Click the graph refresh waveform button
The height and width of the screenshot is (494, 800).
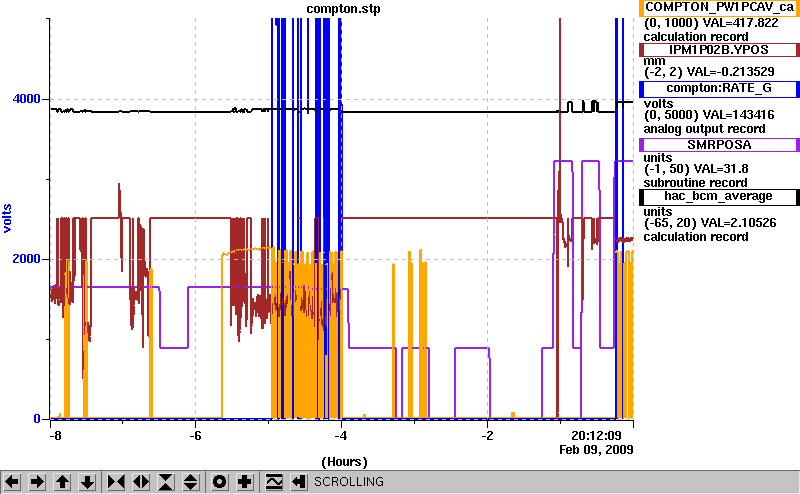coord(274,482)
